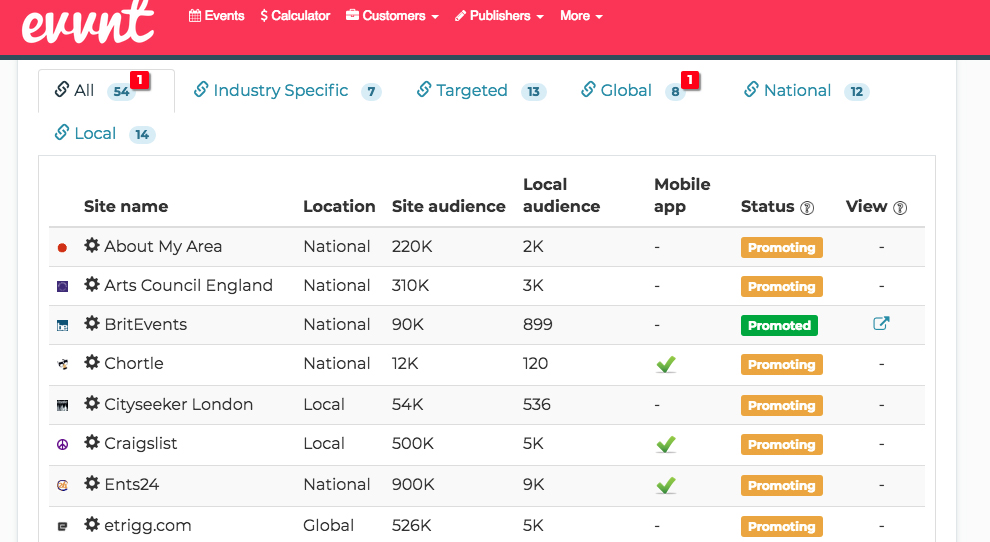The image size is (990, 542).
Task: Click Promoting status for etrigg.com
Action: click(782, 527)
